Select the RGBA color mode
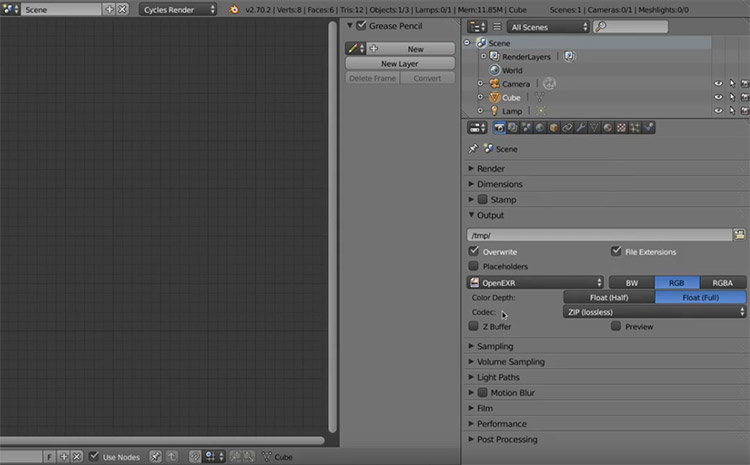This screenshot has width=750, height=465. point(722,283)
